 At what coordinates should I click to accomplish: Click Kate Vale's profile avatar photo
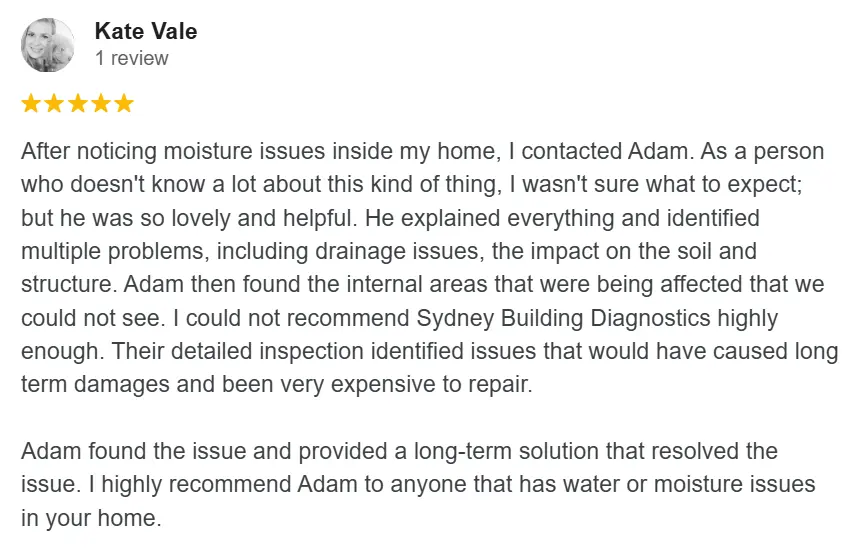(47, 45)
